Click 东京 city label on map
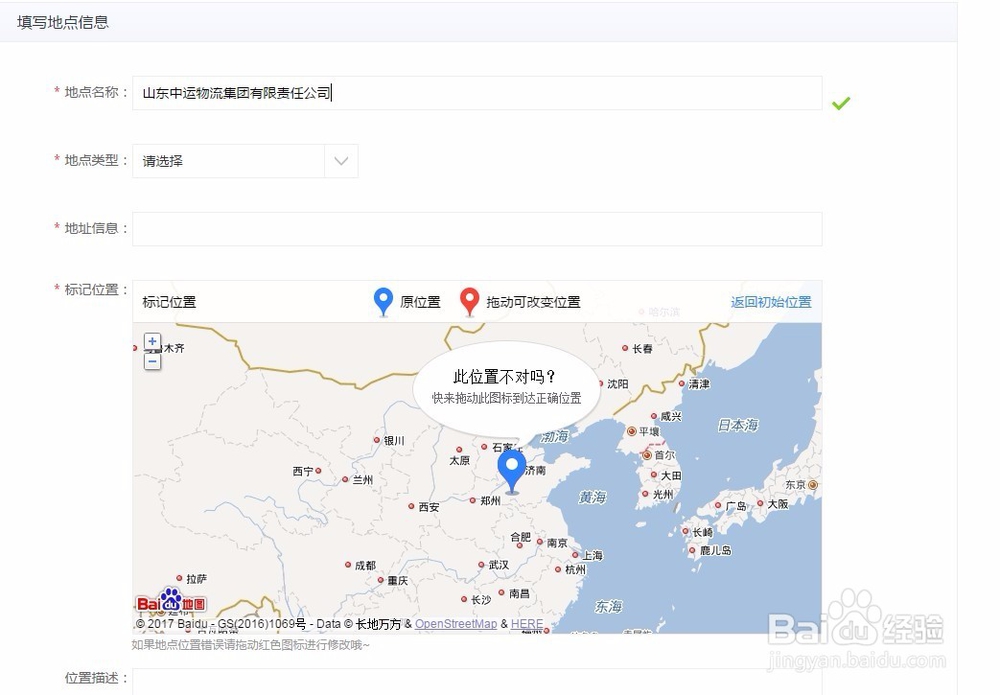 point(795,485)
